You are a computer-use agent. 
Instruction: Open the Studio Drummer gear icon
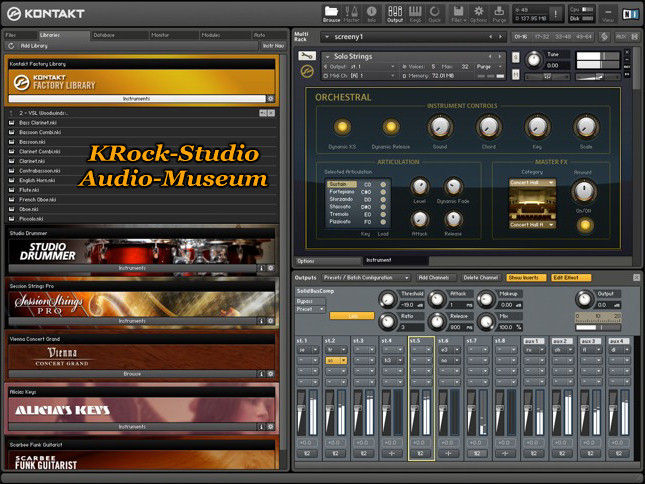point(271,268)
